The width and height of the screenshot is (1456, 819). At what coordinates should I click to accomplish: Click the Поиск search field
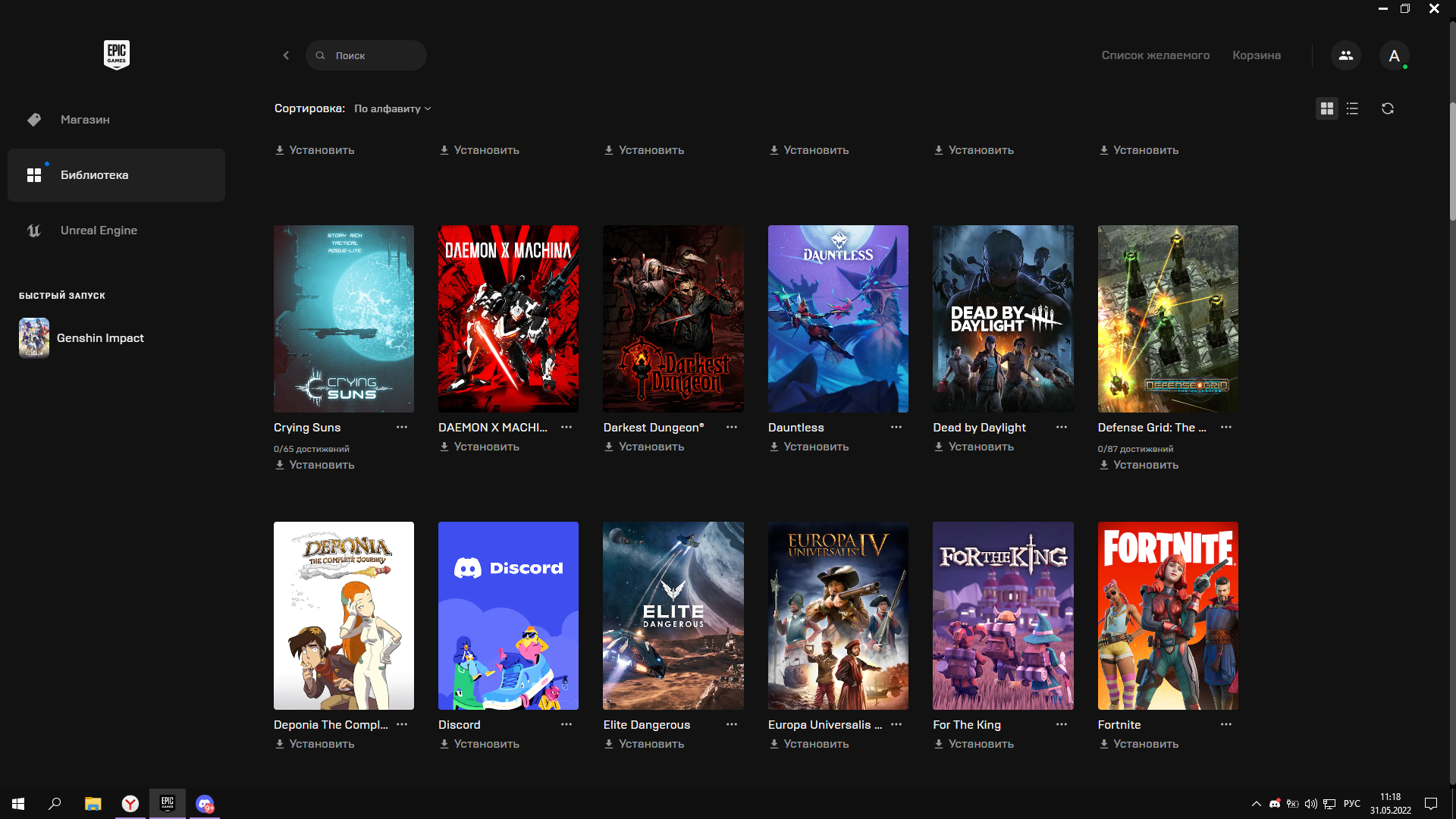366,55
